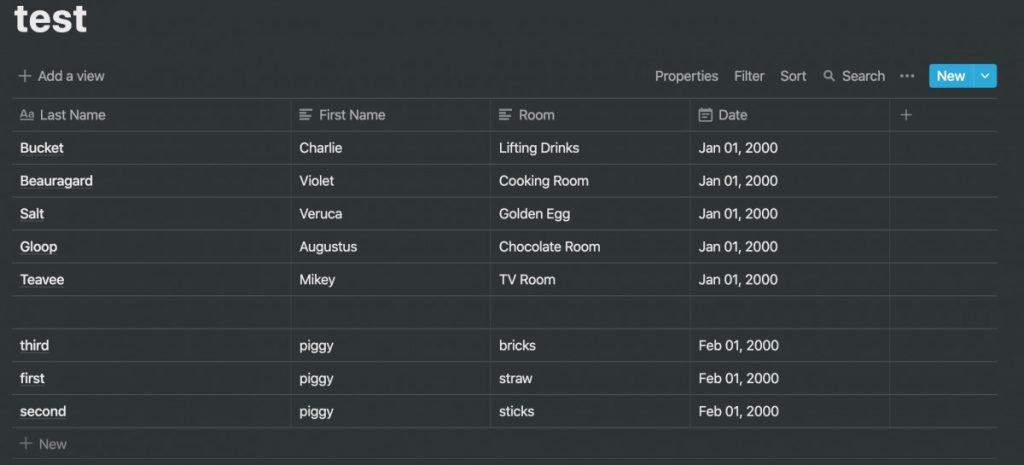Viewport: 1024px width, 465px height.
Task: Click the text icon beside Room header
Action: 505,115
